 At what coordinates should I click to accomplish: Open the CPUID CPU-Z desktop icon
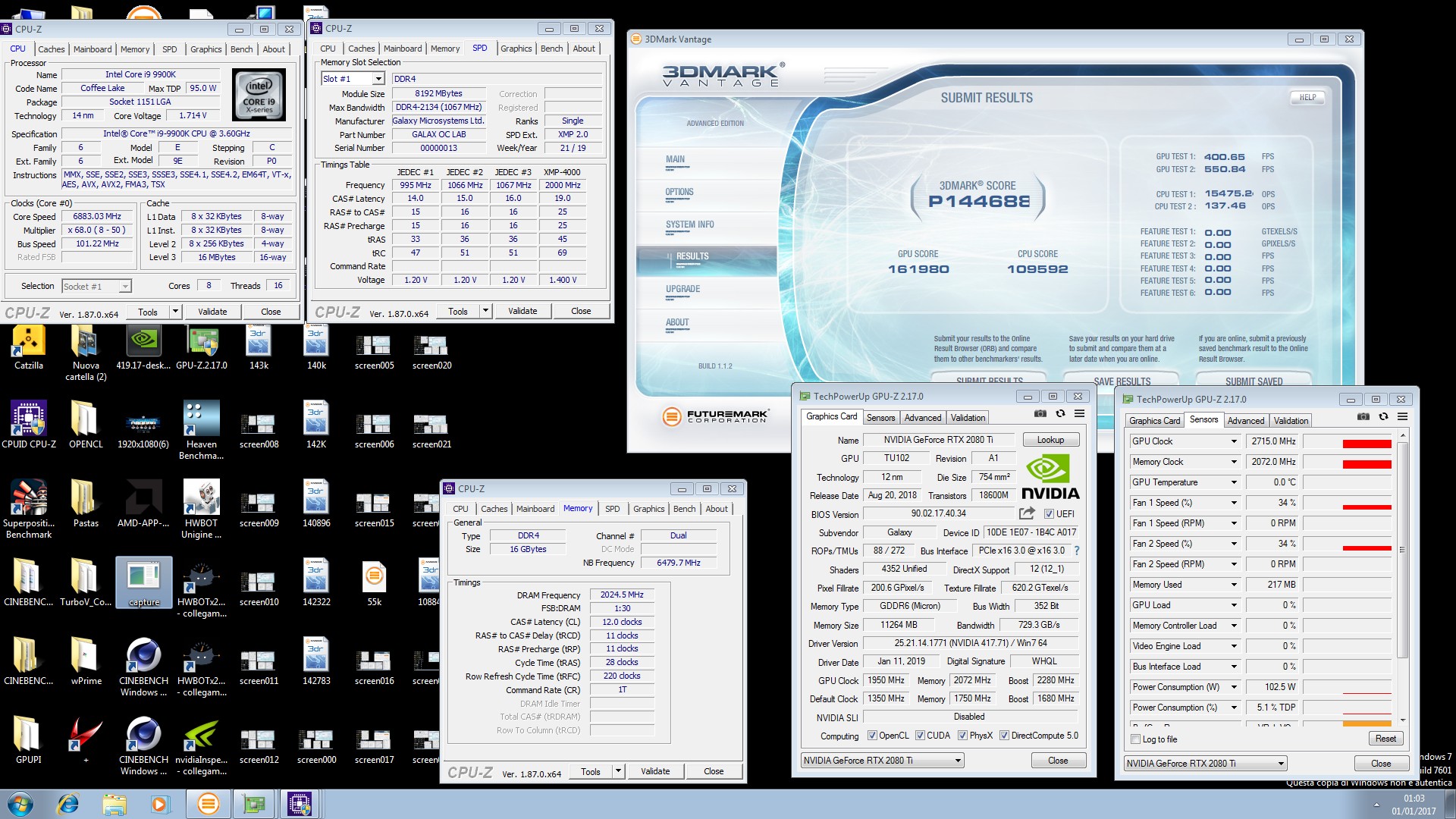(29, 425)
